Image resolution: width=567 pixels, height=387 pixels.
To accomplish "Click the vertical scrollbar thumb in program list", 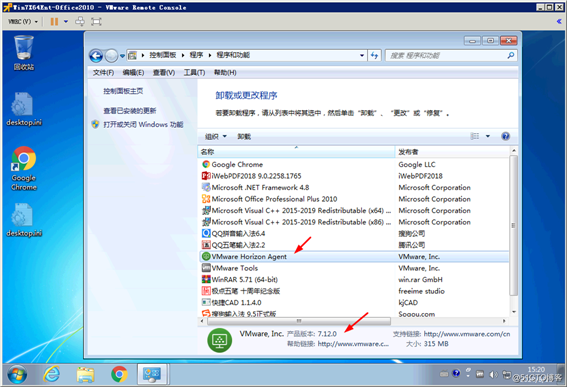I will coord(513,225).
